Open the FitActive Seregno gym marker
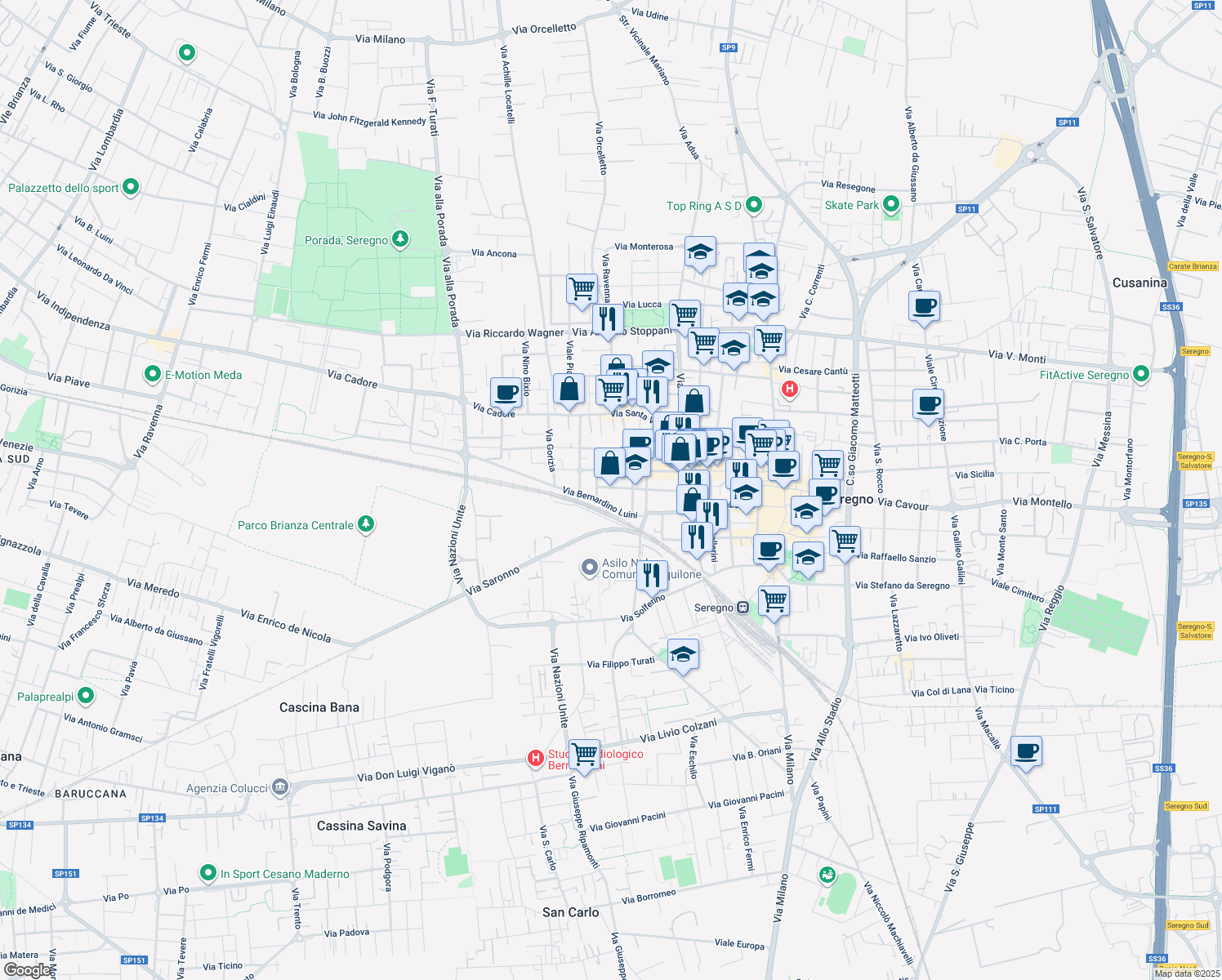 tap(1141, 374)
